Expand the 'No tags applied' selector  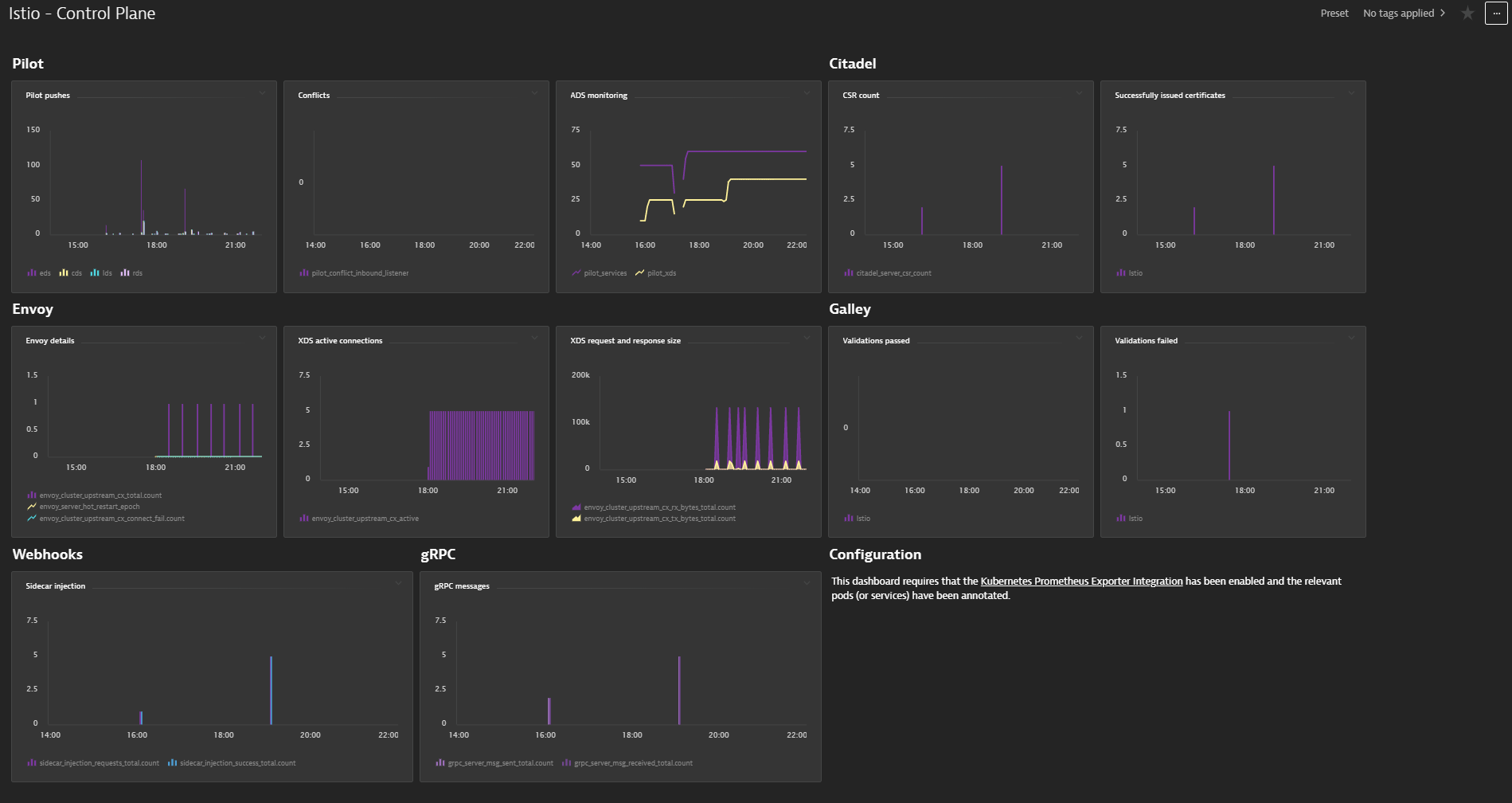(1404, 14)
